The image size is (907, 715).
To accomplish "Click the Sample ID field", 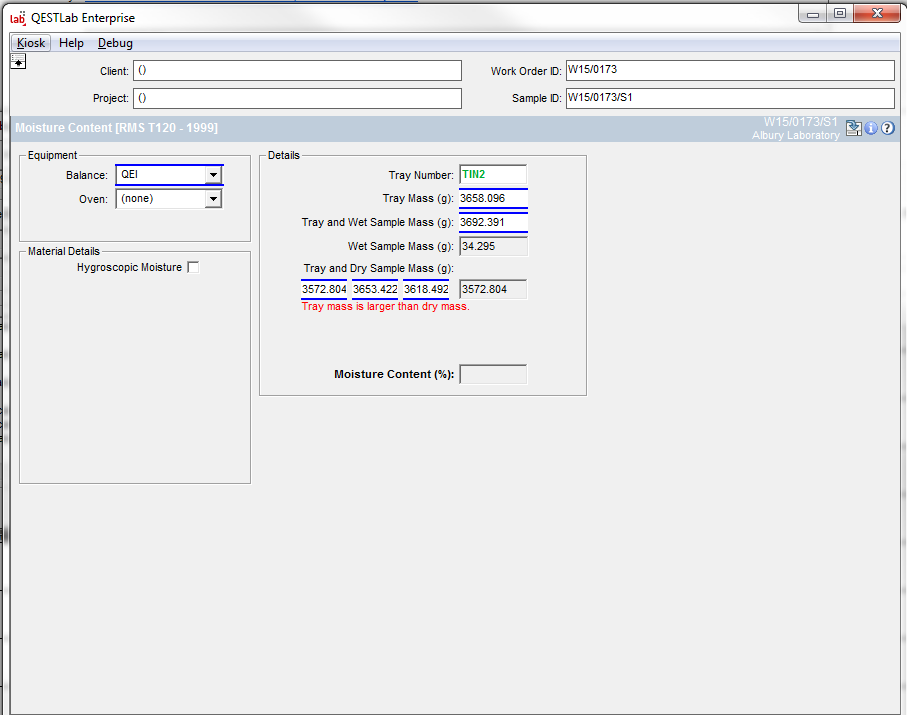I will coord(729,98).
